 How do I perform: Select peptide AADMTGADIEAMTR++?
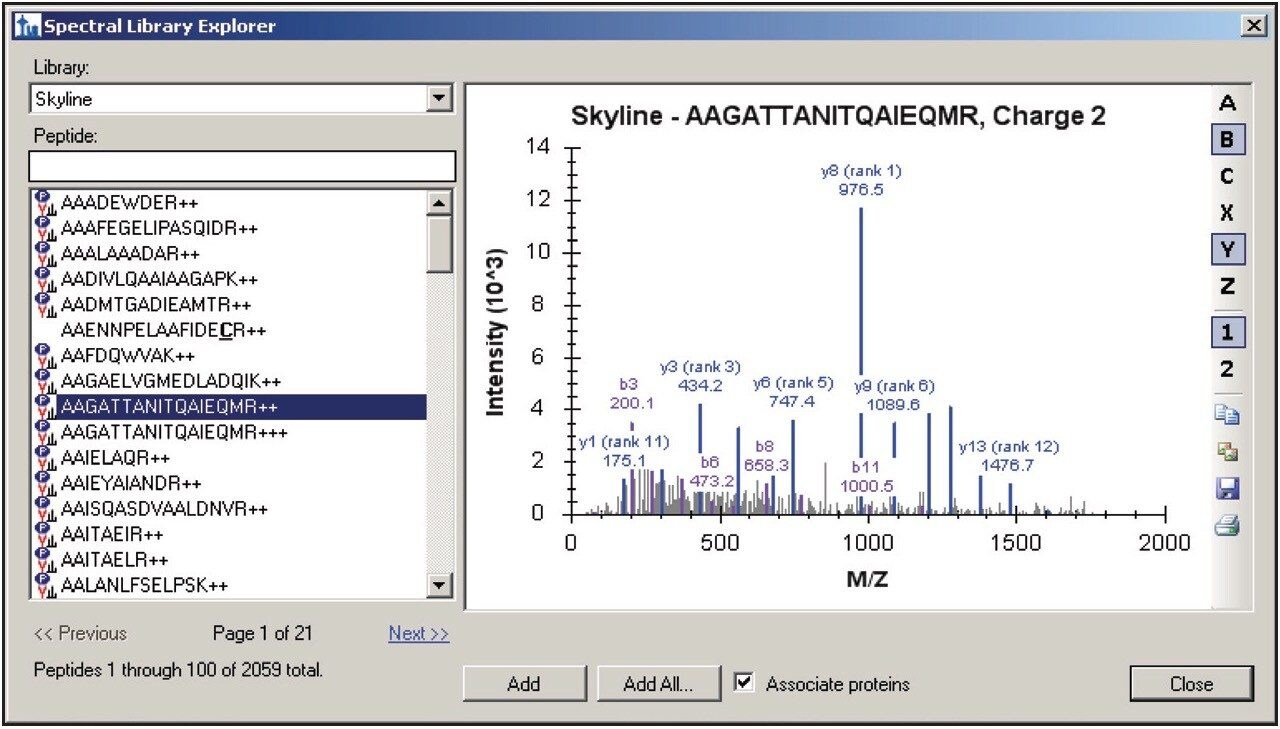coord(155,304)
